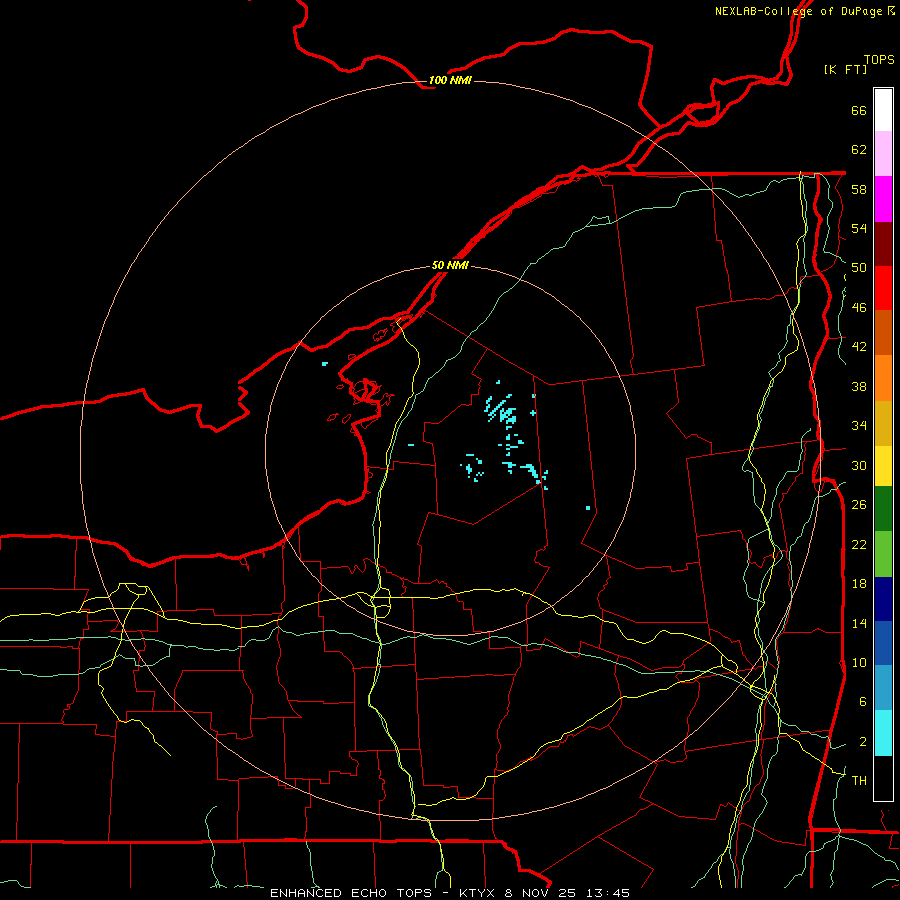
Task: Click the cyan 2 kft legend swatch
Action: (x=883, y=733)
